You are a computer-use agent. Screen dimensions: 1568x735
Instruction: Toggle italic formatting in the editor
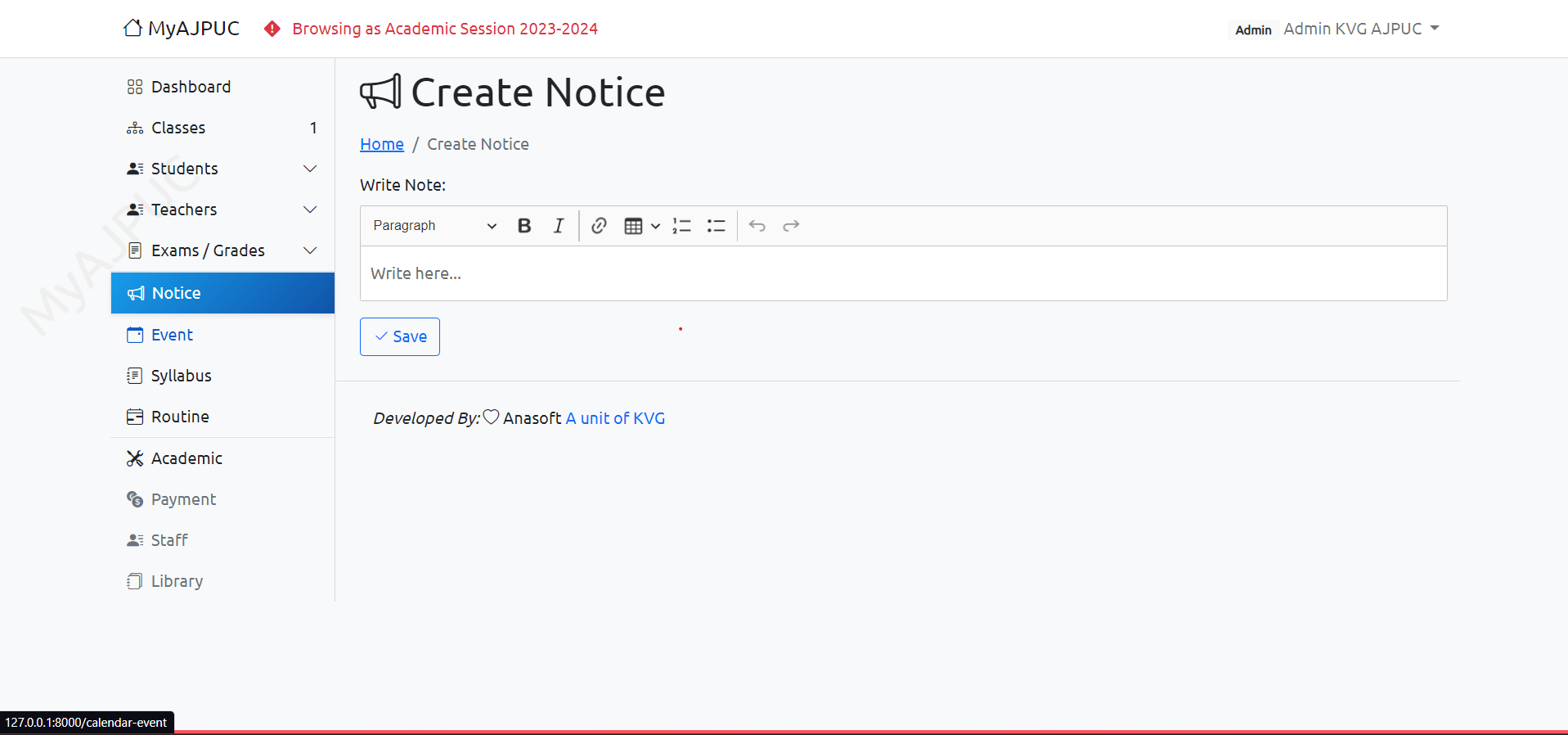(x=559, y=226)
